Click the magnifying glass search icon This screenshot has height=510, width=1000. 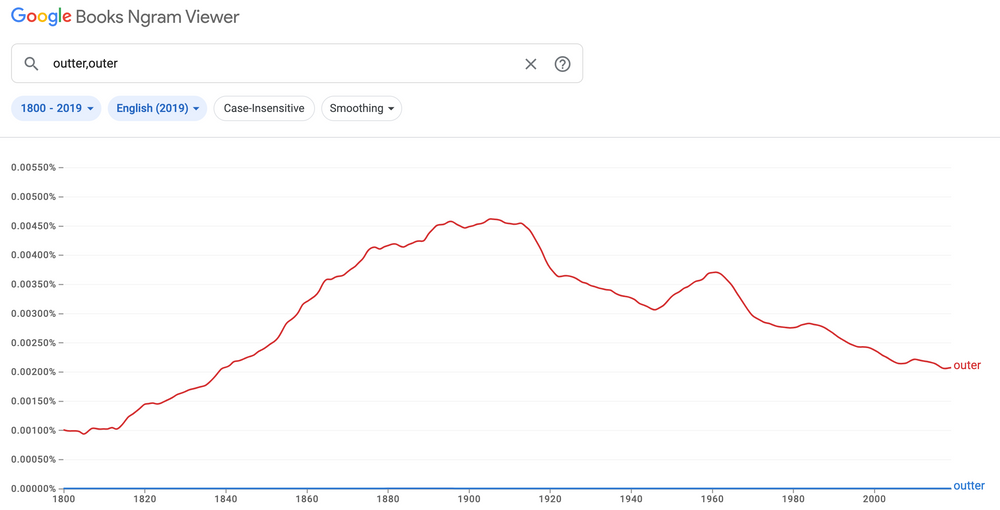32,64
